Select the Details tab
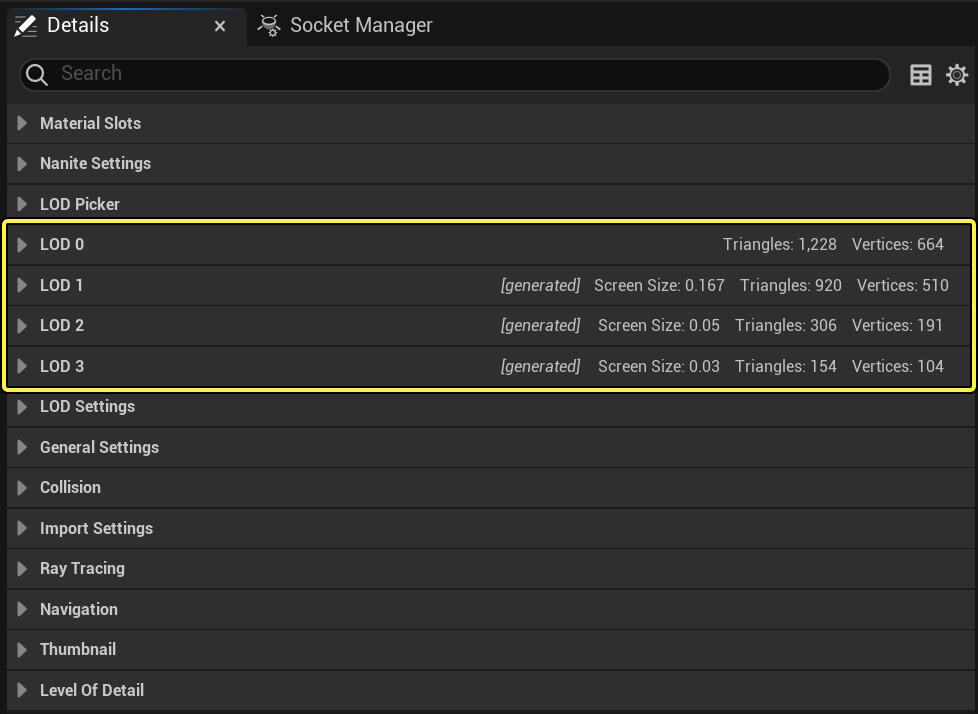Screen dimensions: 978x714 coord(78,26)
